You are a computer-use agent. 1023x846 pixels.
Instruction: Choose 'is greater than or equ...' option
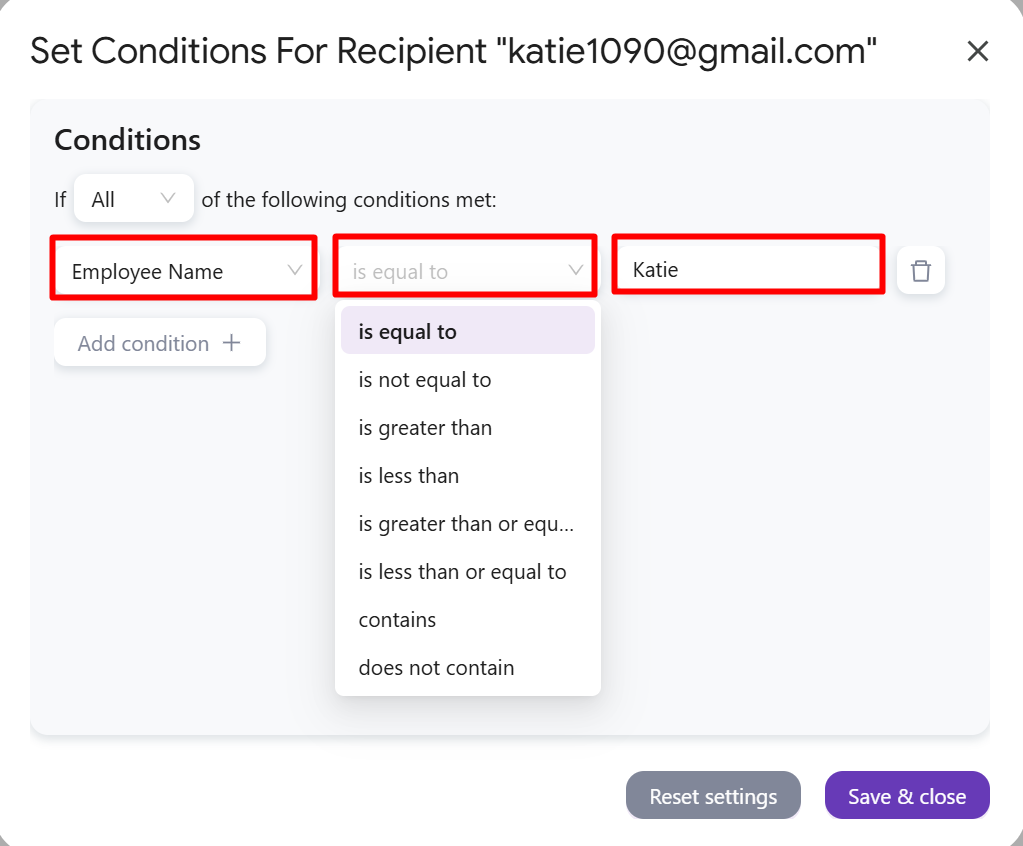(468, 524)
